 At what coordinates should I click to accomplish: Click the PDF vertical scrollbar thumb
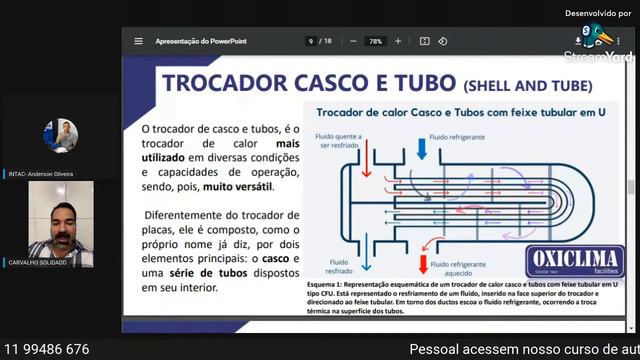pos(631,187)
